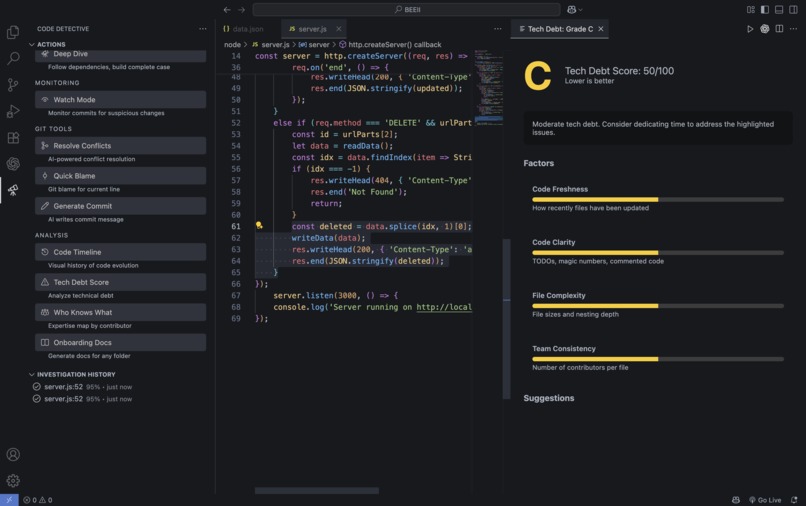Image resolution: width=806 pixels, height=506 pixels.
Task: Open second server.js:52 history entry
Action: [x=82, y=399]
